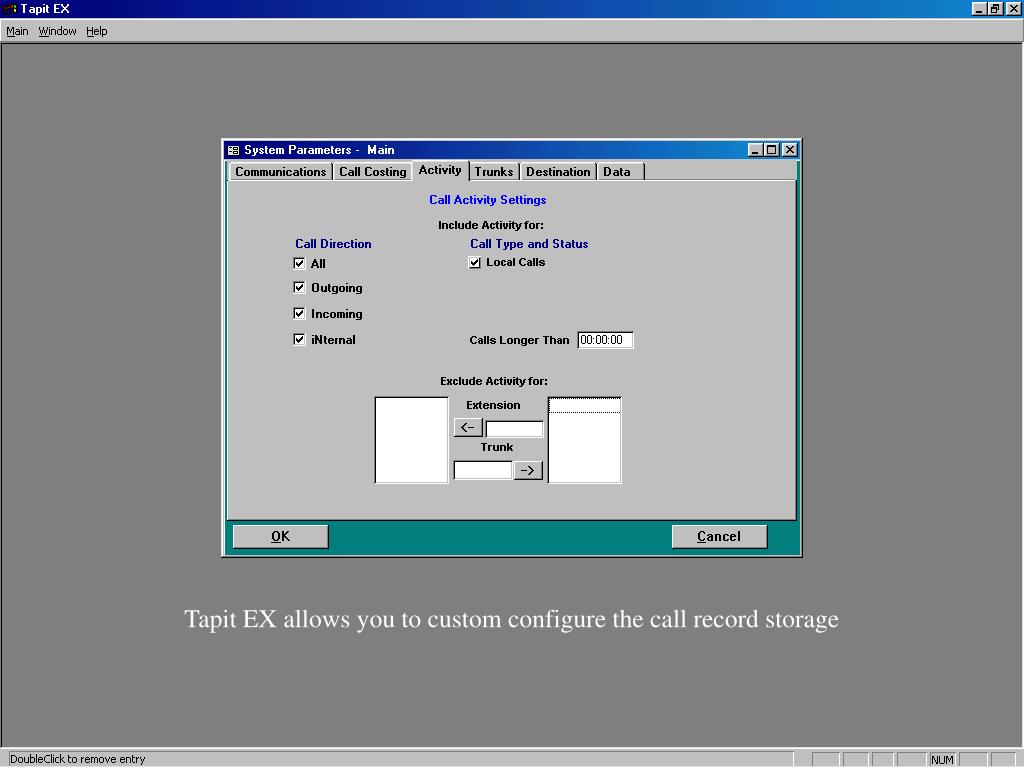Click the 'Call Activity Settings' heading
1024x768 pixels.
pyautogui.click(x=488, y=200)
